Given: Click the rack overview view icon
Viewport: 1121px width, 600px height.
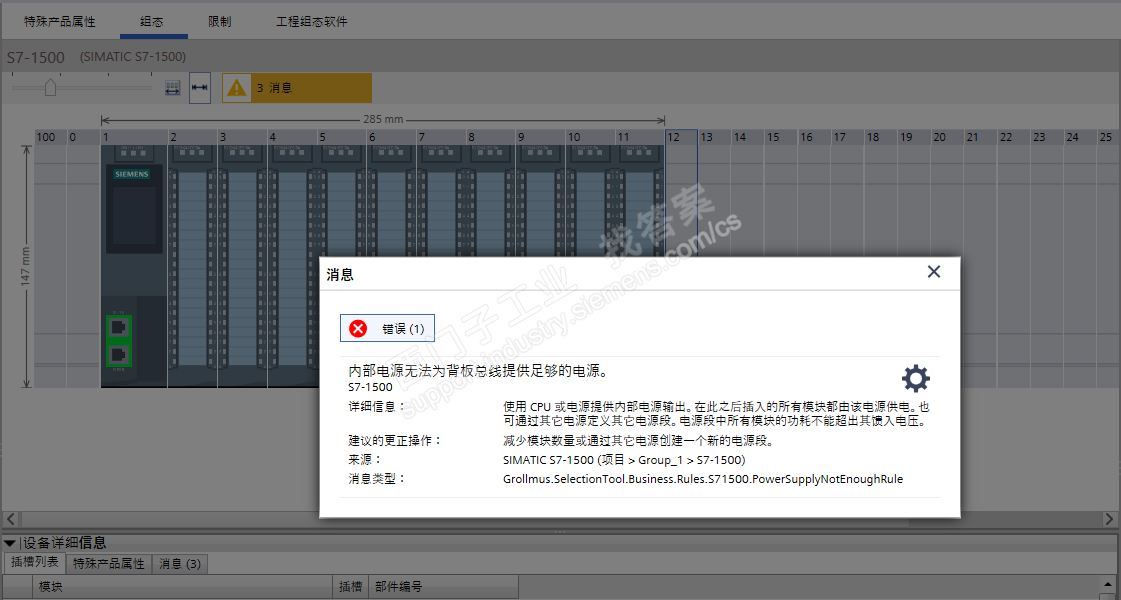Looking at the screenshot, I should pyautogui.click(x=172, y=88).
